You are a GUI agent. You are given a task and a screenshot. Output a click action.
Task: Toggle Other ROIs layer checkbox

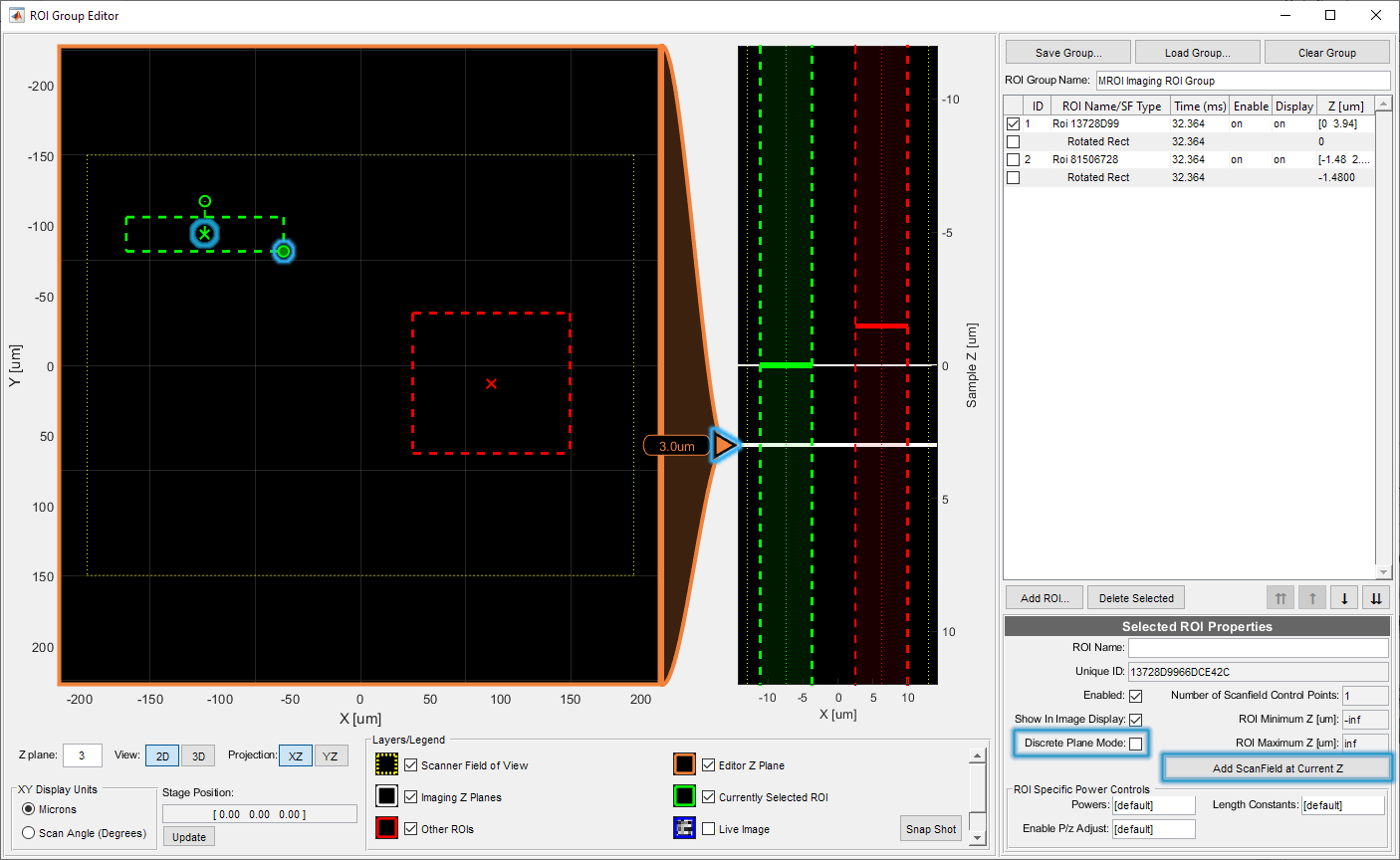(x=410, y=828)
